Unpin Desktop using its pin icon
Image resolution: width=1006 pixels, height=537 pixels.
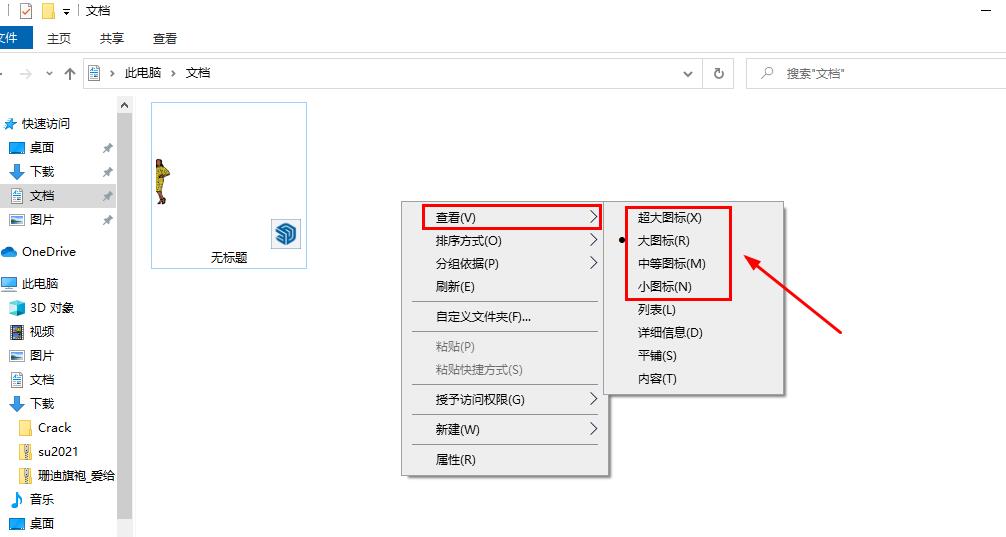[108, 148]
